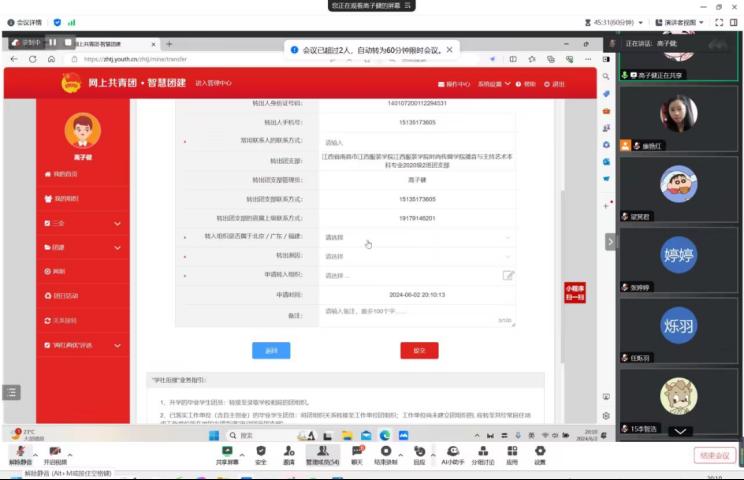744x480 pixels.
Task: Click the 解除静音 microphone icon
Action: (x=20, y=453)
